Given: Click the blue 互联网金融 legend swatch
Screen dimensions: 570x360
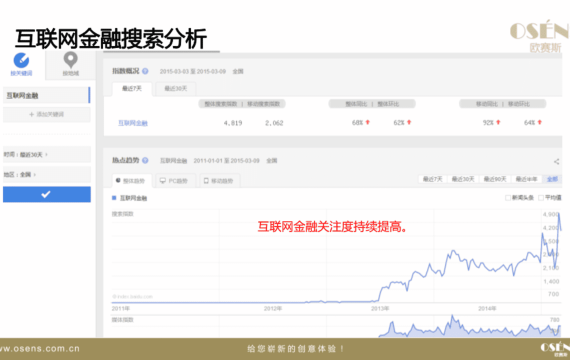Looking at the screenshot, I should click(x=114, y=198).
